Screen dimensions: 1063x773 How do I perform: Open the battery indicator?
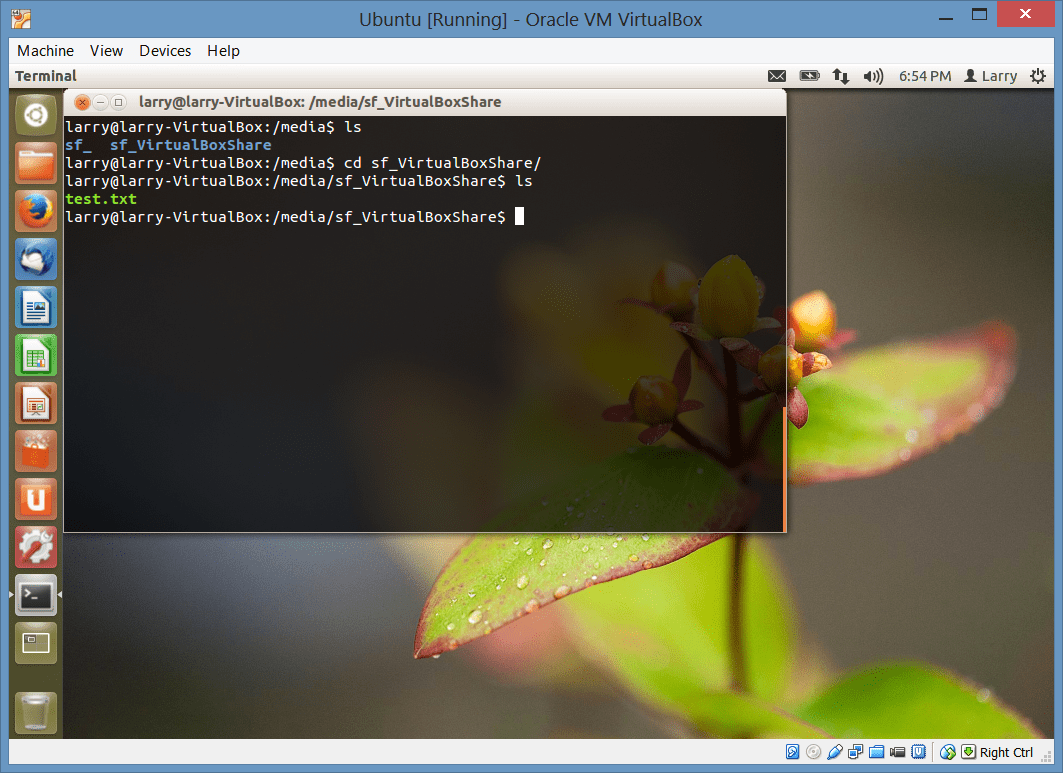tap(809, 76)
